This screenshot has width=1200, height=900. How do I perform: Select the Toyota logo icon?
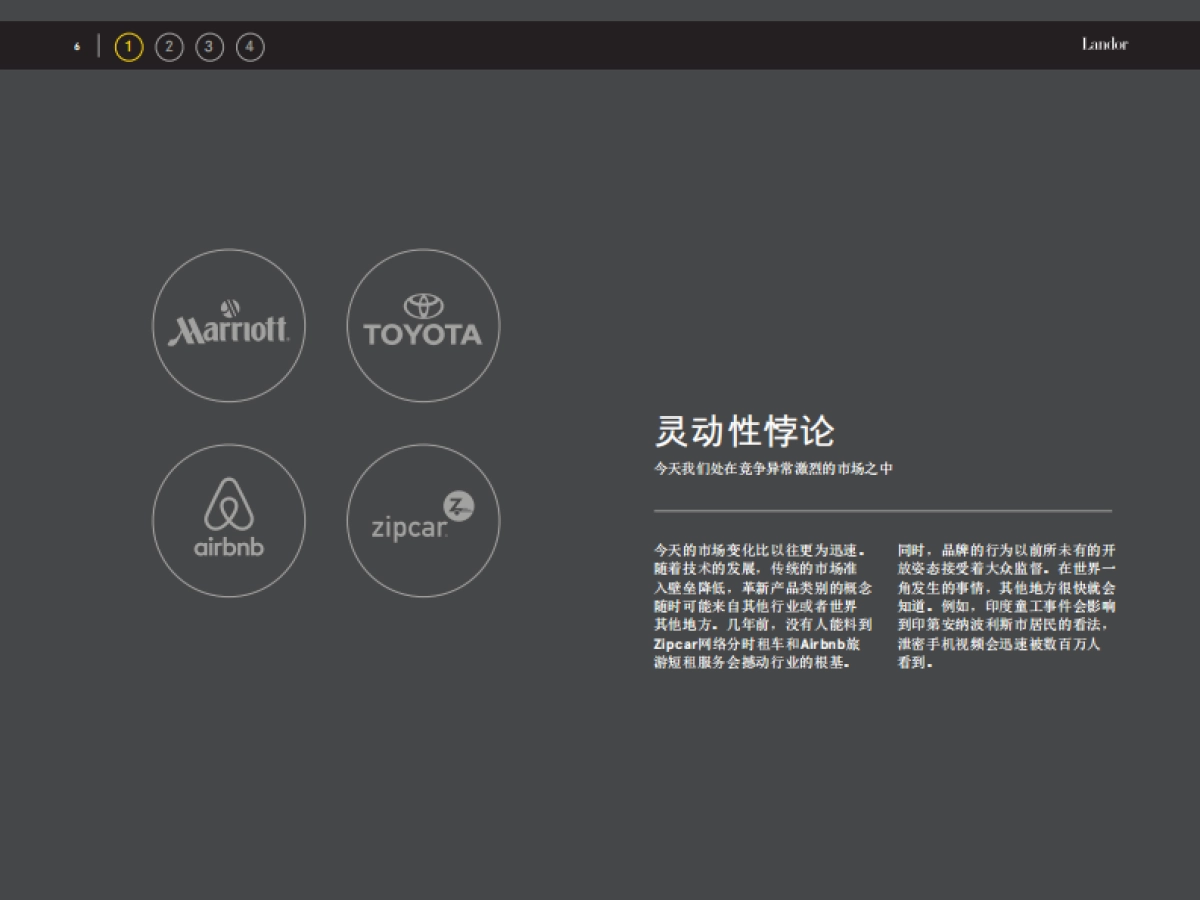pyautogui.click(x=423, y=325)
